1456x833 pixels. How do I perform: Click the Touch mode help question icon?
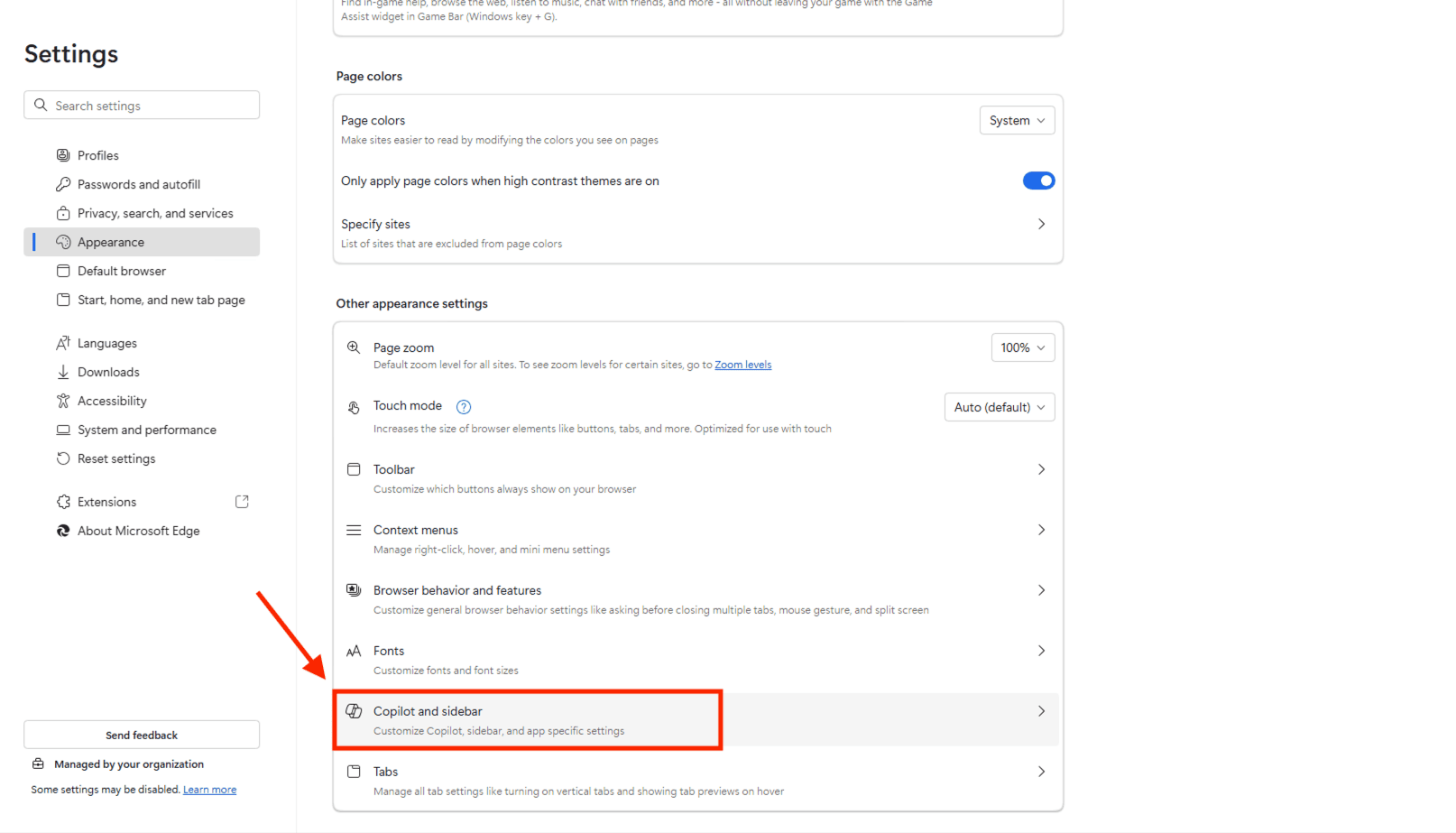click(x=463, y=406)
